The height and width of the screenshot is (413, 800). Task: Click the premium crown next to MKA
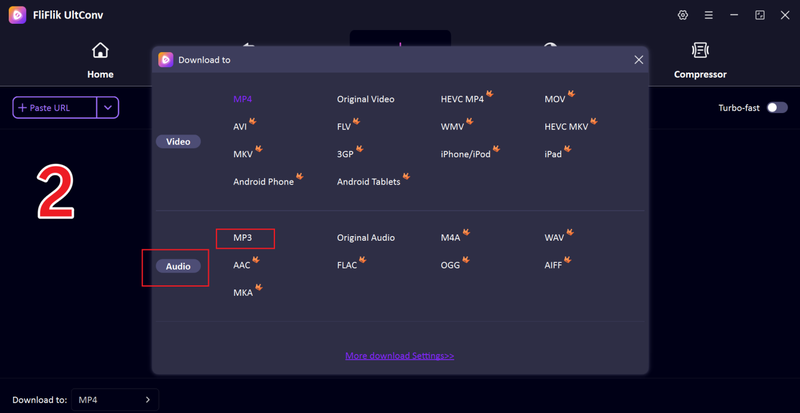pos(259,288)
